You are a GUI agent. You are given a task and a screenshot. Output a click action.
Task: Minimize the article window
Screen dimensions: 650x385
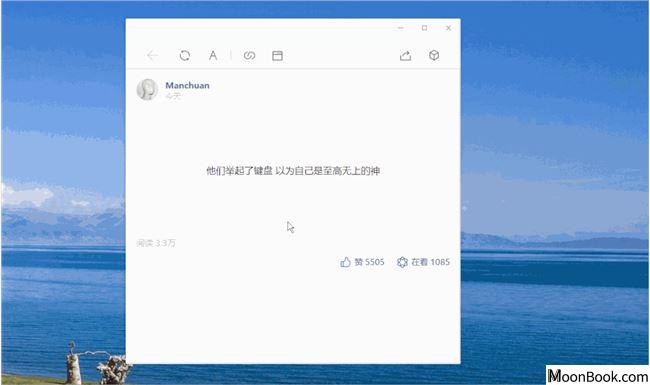point(400,28)
